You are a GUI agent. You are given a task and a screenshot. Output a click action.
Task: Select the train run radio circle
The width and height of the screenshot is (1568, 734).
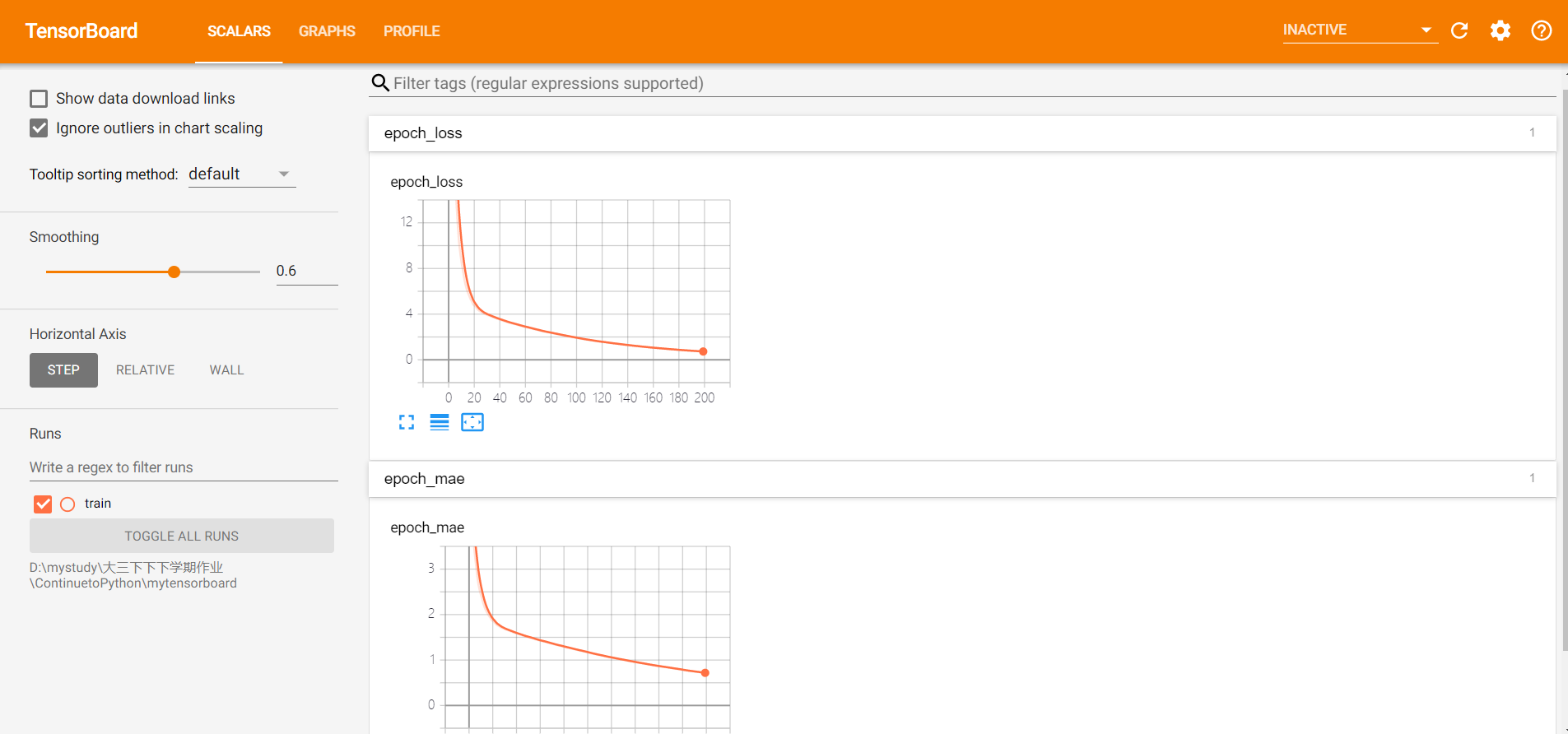67,504
